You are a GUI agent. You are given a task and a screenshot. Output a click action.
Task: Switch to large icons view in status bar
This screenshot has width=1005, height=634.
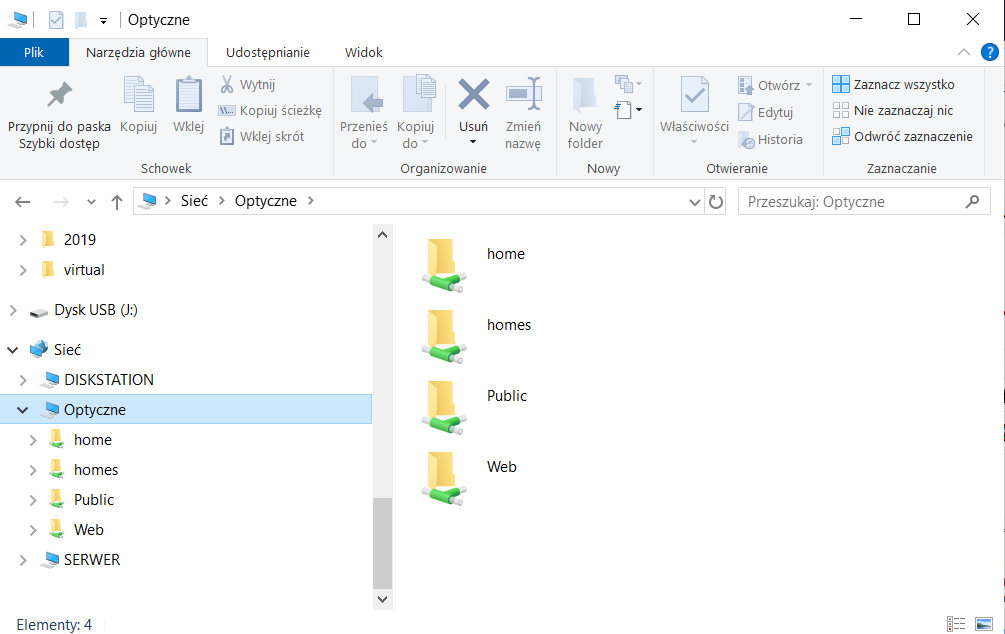click(984, 623)
